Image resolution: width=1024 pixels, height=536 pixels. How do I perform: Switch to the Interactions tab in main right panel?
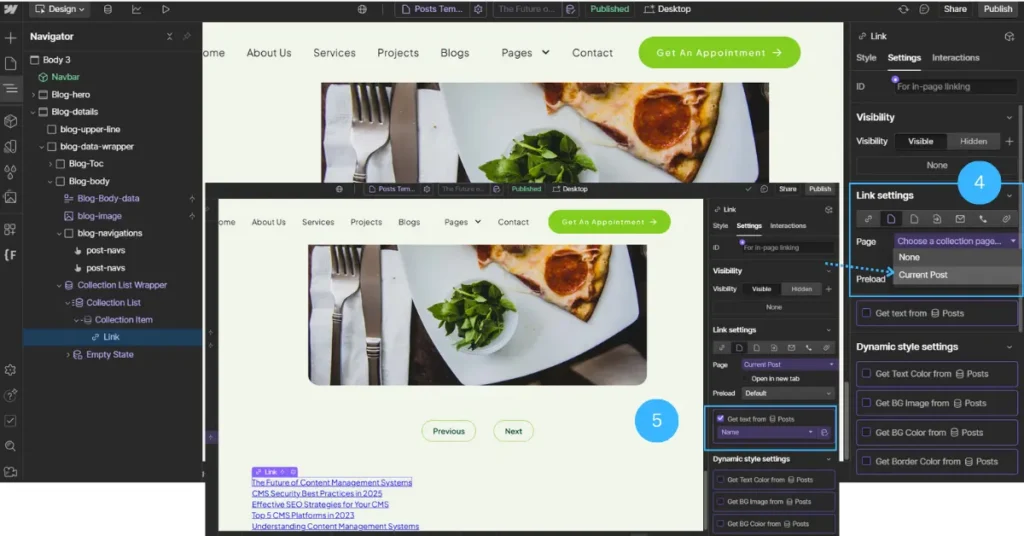pos(955,57)
